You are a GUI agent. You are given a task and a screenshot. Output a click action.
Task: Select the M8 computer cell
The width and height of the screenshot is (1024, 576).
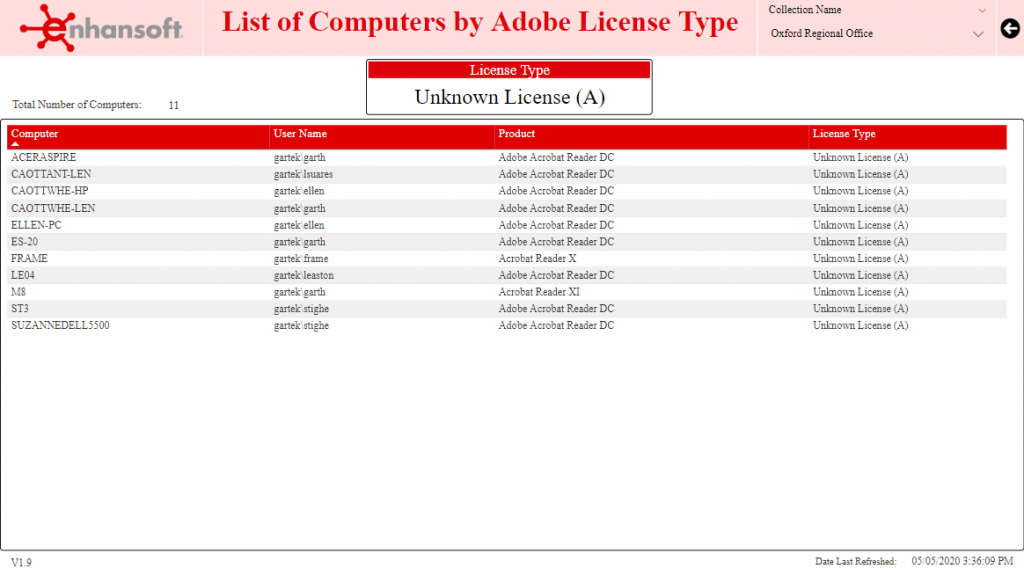click(x=18, y=292)
